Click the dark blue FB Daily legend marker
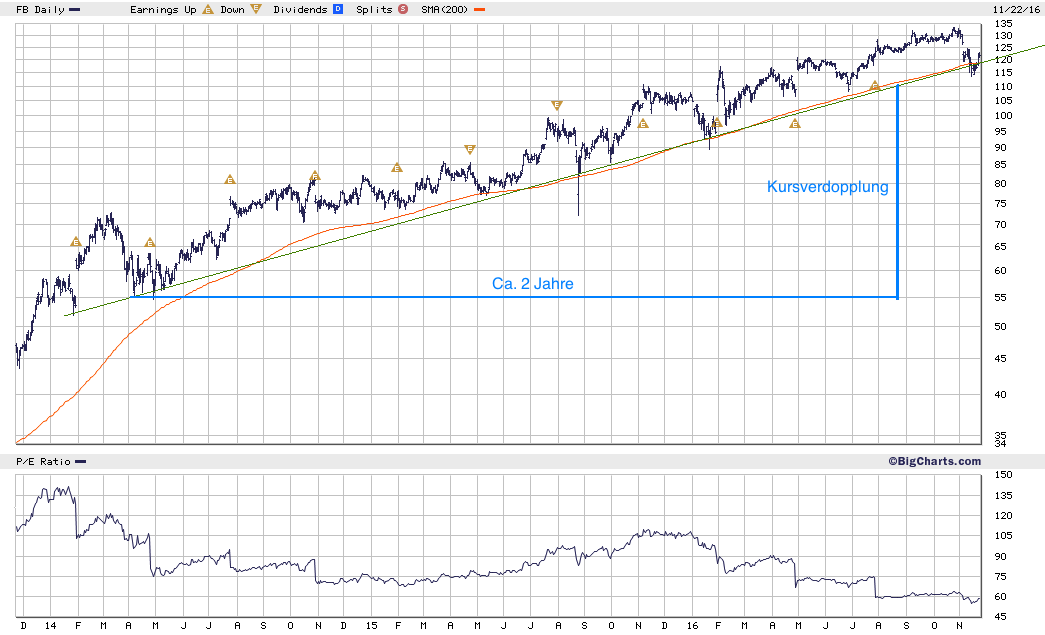This screenshot has width=1045, height=635. click(75, 10)
